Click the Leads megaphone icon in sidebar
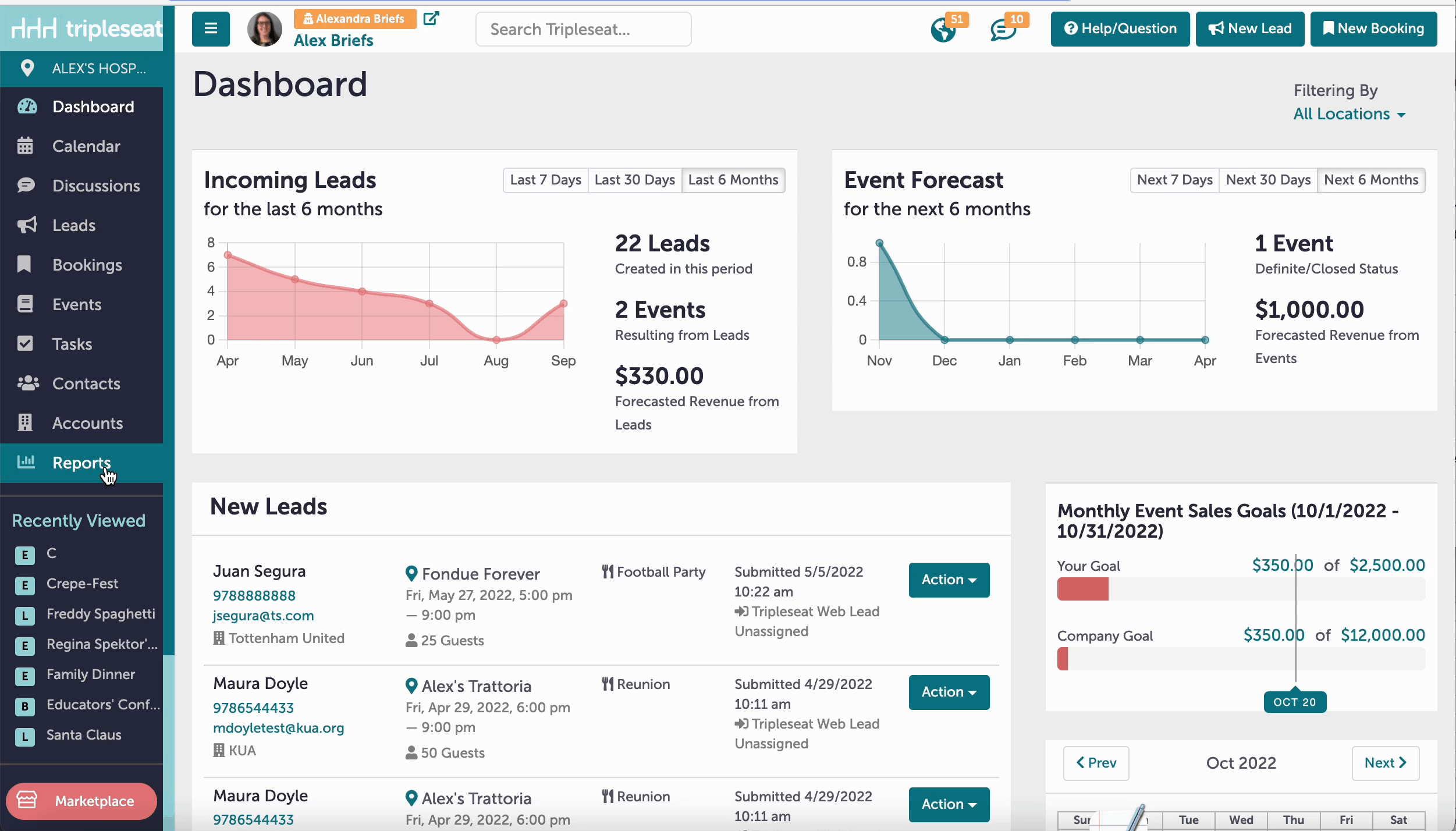This screenshot has width=1456, height=831. 27,225
